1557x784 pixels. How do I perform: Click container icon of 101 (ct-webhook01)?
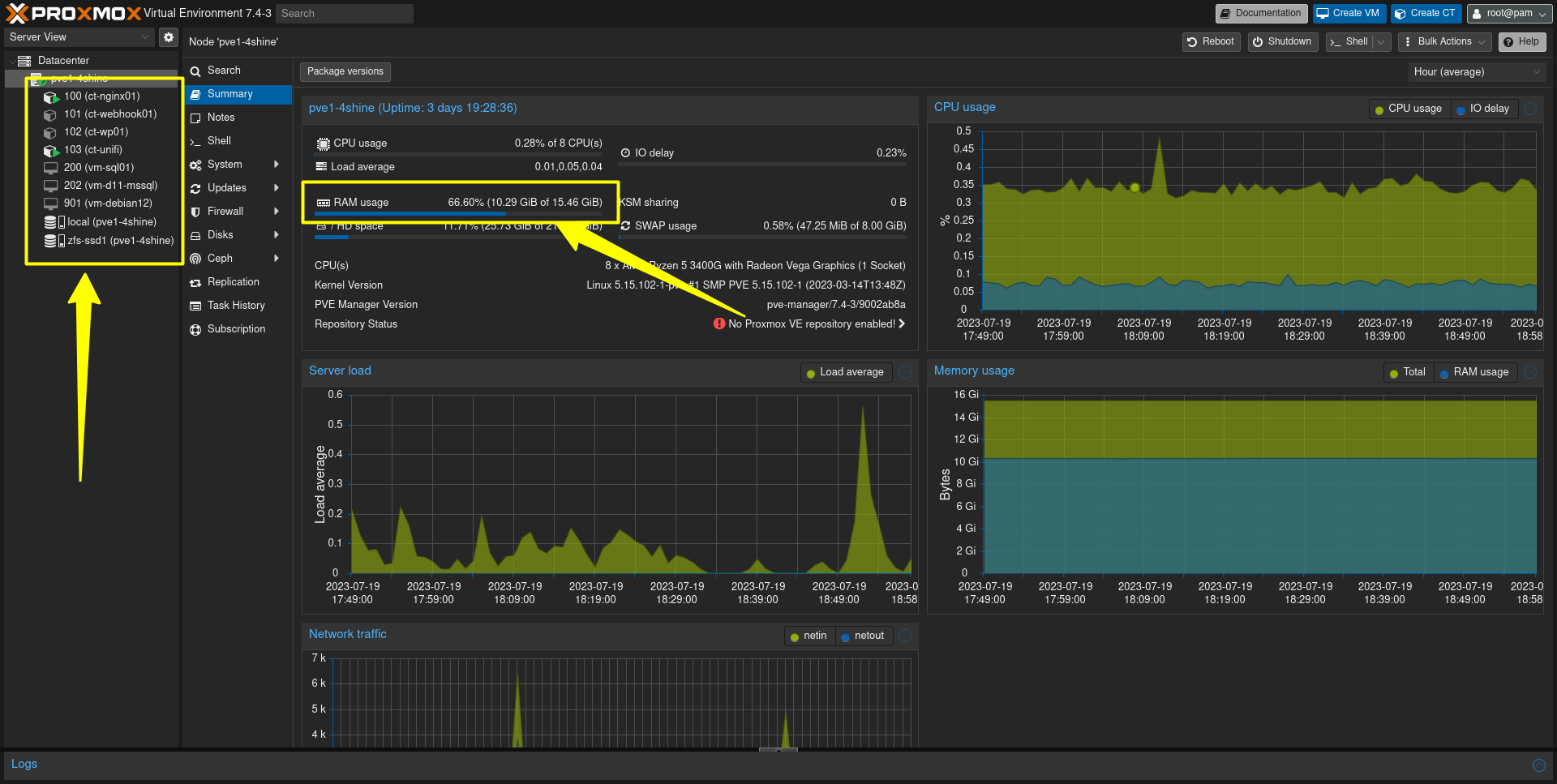point(50,114)
